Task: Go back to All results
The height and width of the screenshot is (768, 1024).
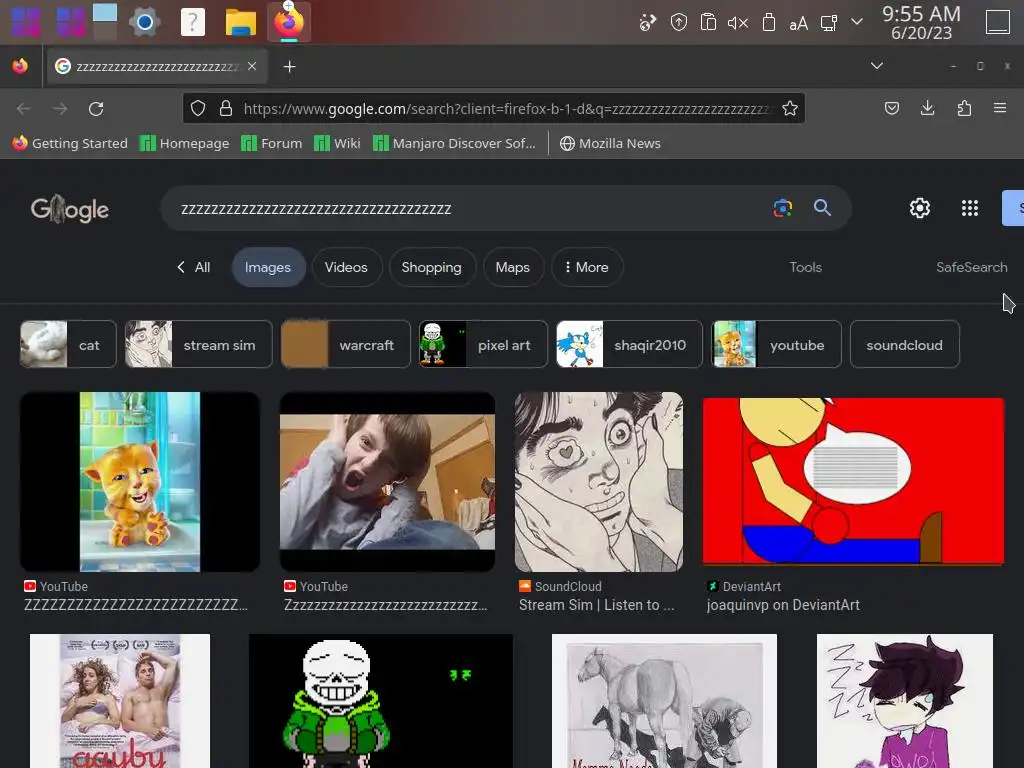Action: coord(193,267)
